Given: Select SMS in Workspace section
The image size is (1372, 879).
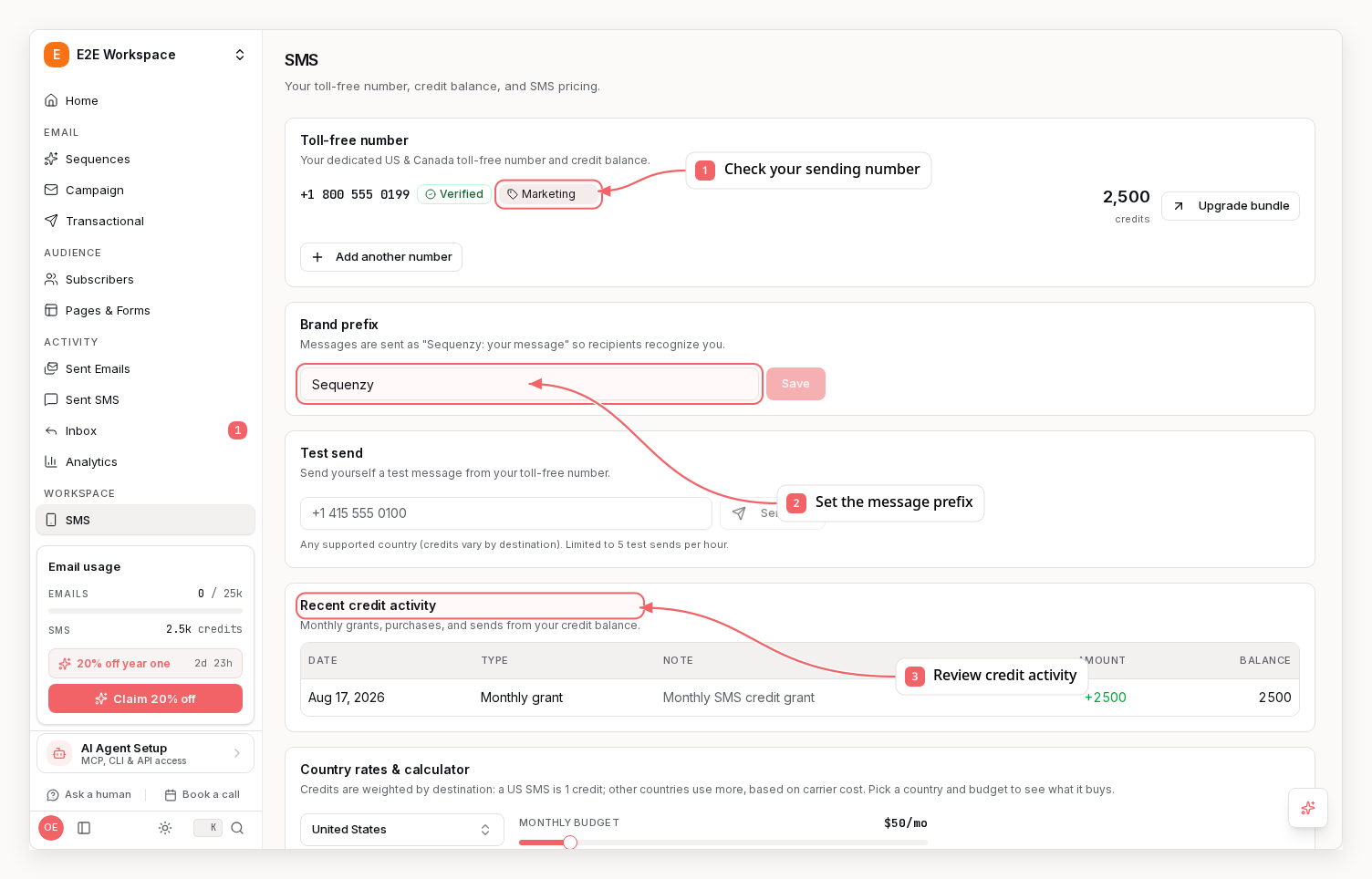Looking at the screenshot, I should [146, 520].
